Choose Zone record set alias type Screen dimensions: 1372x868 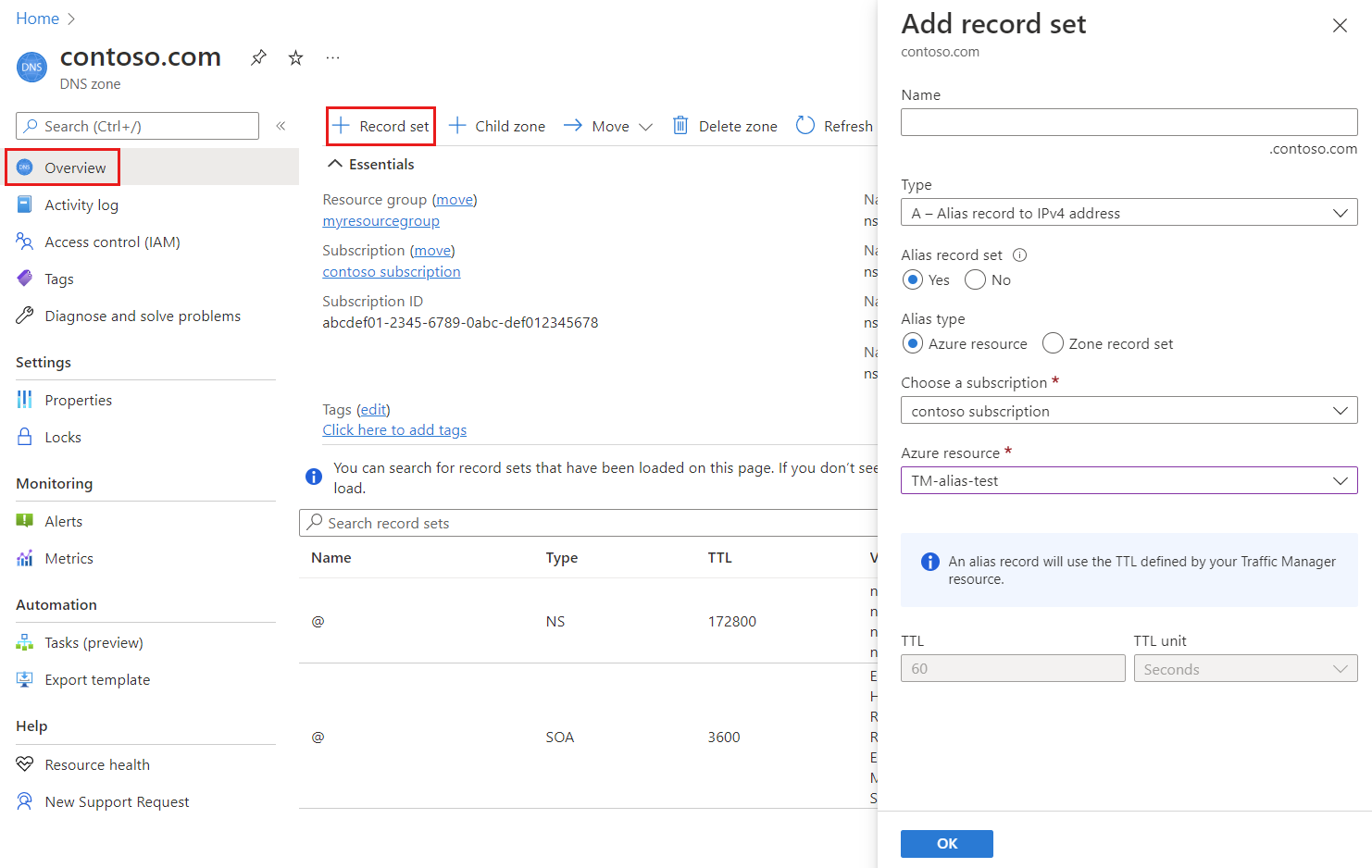pyautogui.click(x=1053, y=343)
